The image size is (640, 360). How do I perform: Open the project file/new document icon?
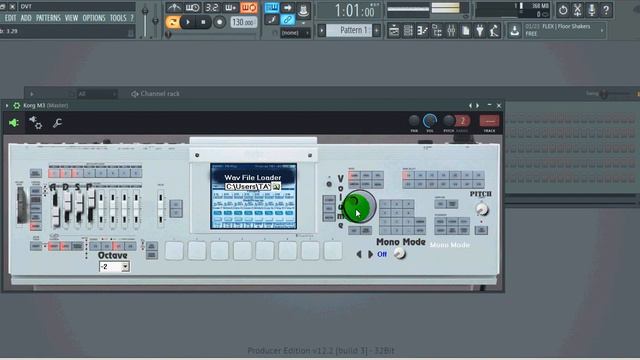tap(466, 31)
